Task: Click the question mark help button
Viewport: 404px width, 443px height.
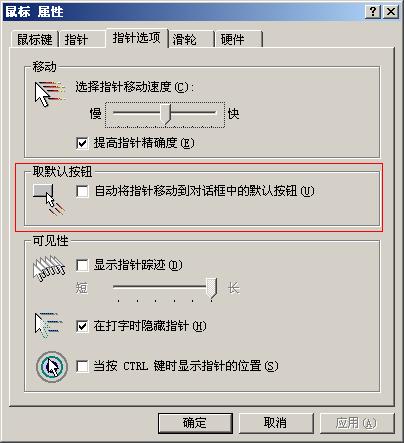Action: coord(373,12)
